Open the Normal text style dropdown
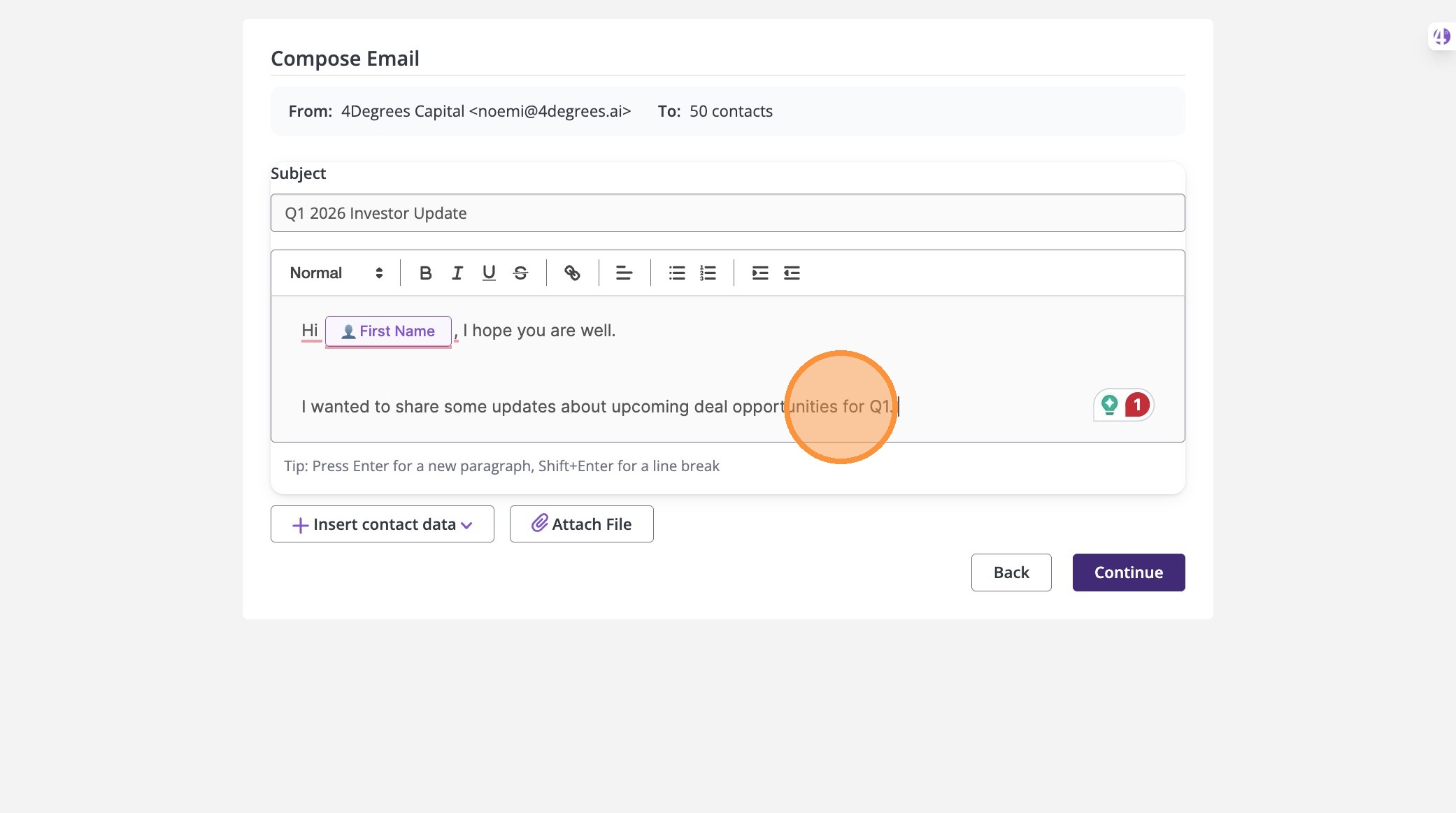This screenshot has width=1456, height=813. (336, 273)
